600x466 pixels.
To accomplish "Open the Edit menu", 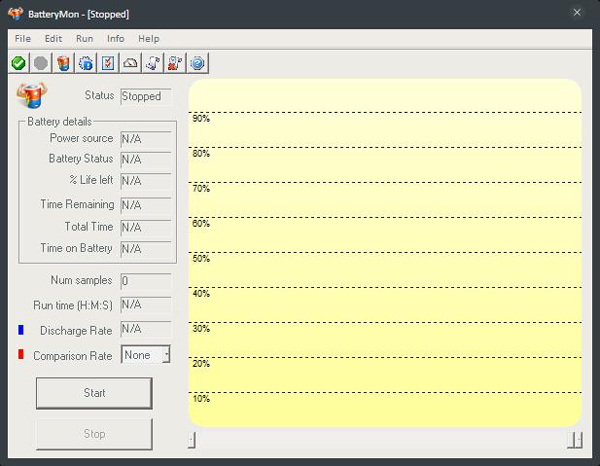I will point(53,39).
